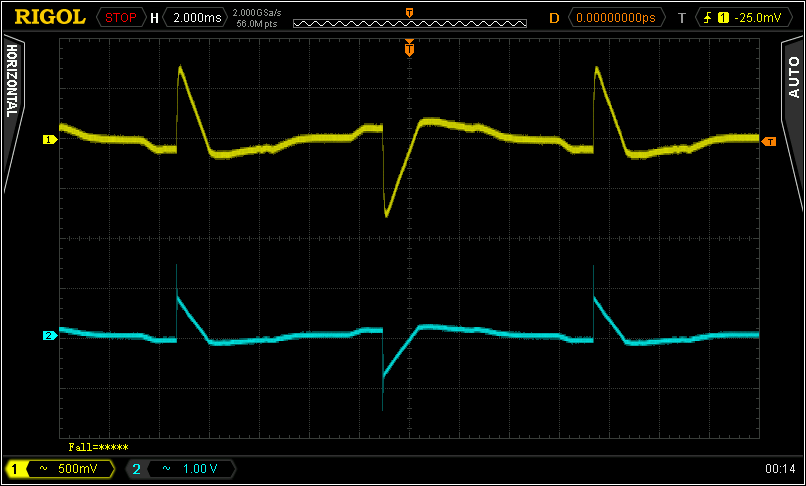The height and width of the screenshot is (486, 806).
Task: Click the trigger marker above the memory bar
Action: tap(409, 11)
